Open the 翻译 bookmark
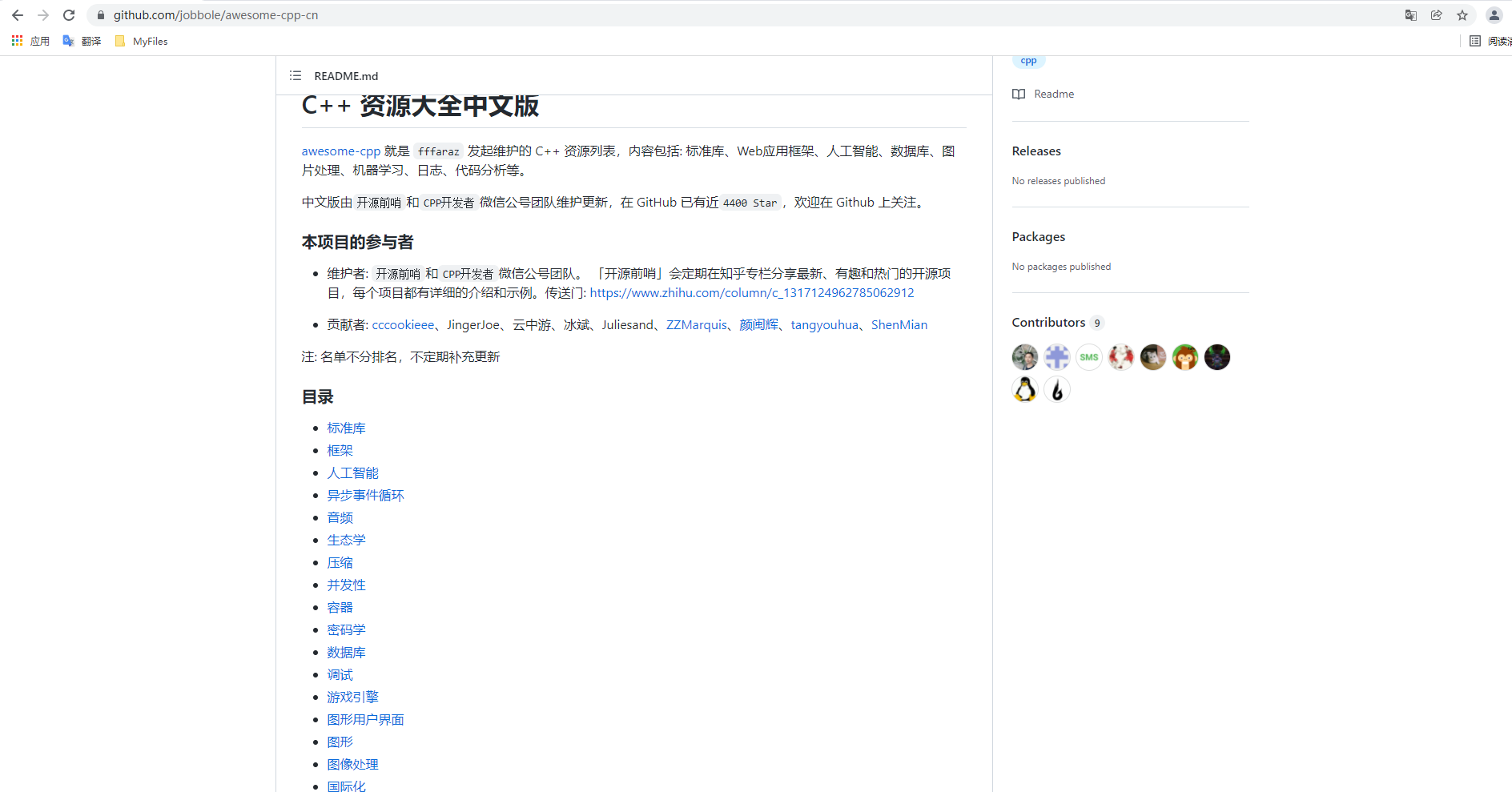This screenshot has width=1512, height=792. [82, 41]
